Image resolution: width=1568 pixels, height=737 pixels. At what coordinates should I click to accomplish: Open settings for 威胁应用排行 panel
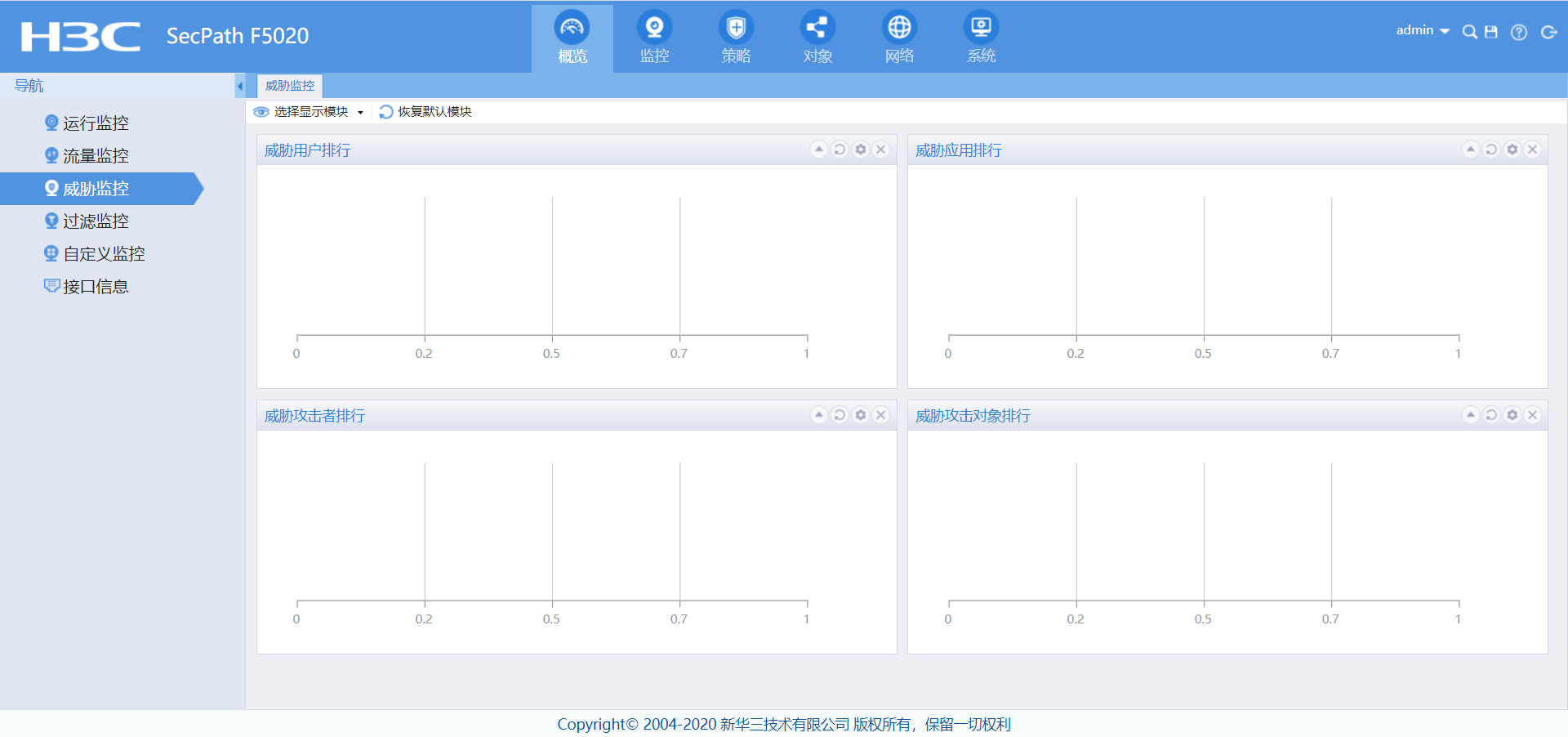pos(1512,150)
